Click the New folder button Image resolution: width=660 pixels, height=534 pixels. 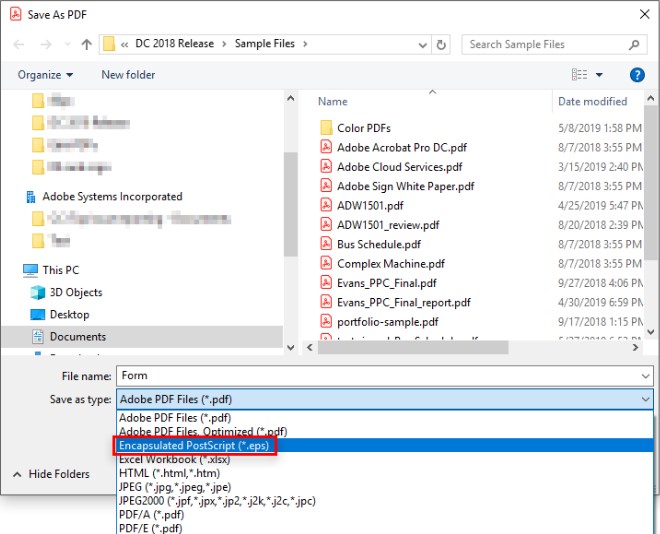click(x=128, y=75)
